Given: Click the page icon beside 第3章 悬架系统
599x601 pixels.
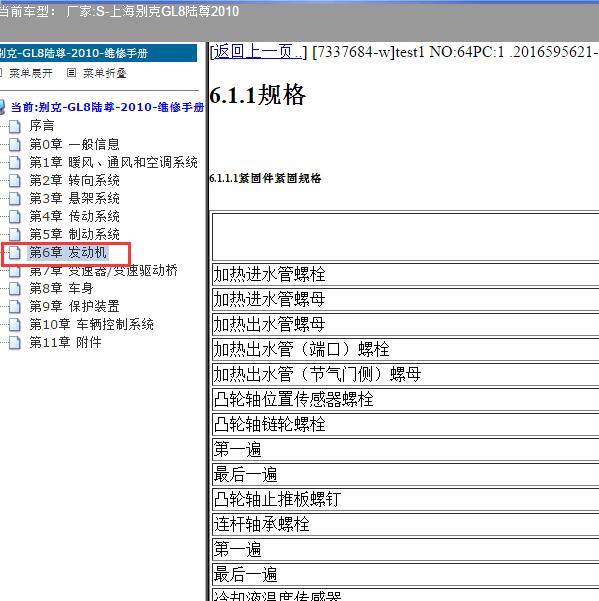Looking at the screenshot, I should tap(15, 198).
